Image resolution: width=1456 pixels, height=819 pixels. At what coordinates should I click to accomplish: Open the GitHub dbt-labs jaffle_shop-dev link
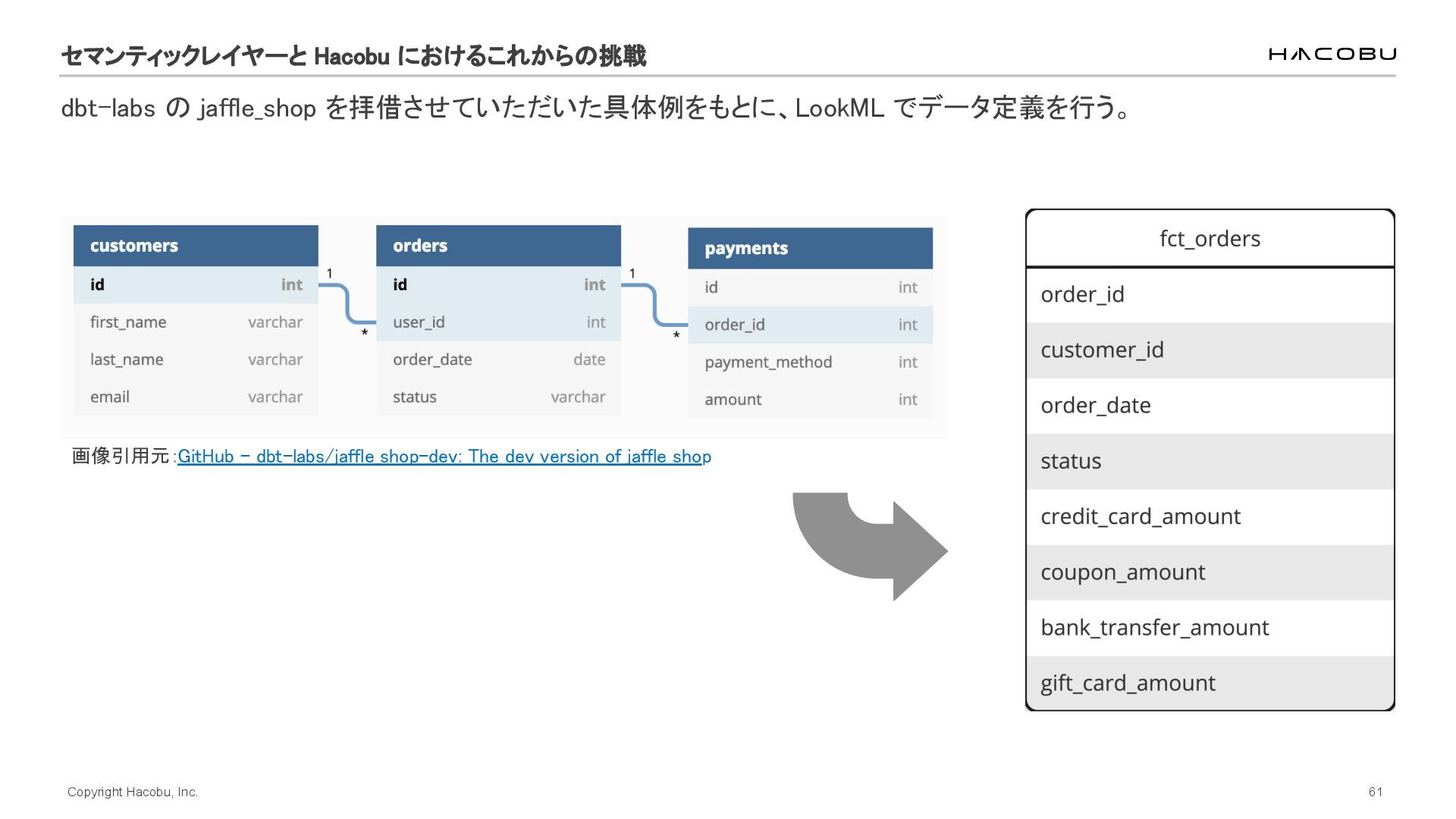pos(444,457)
